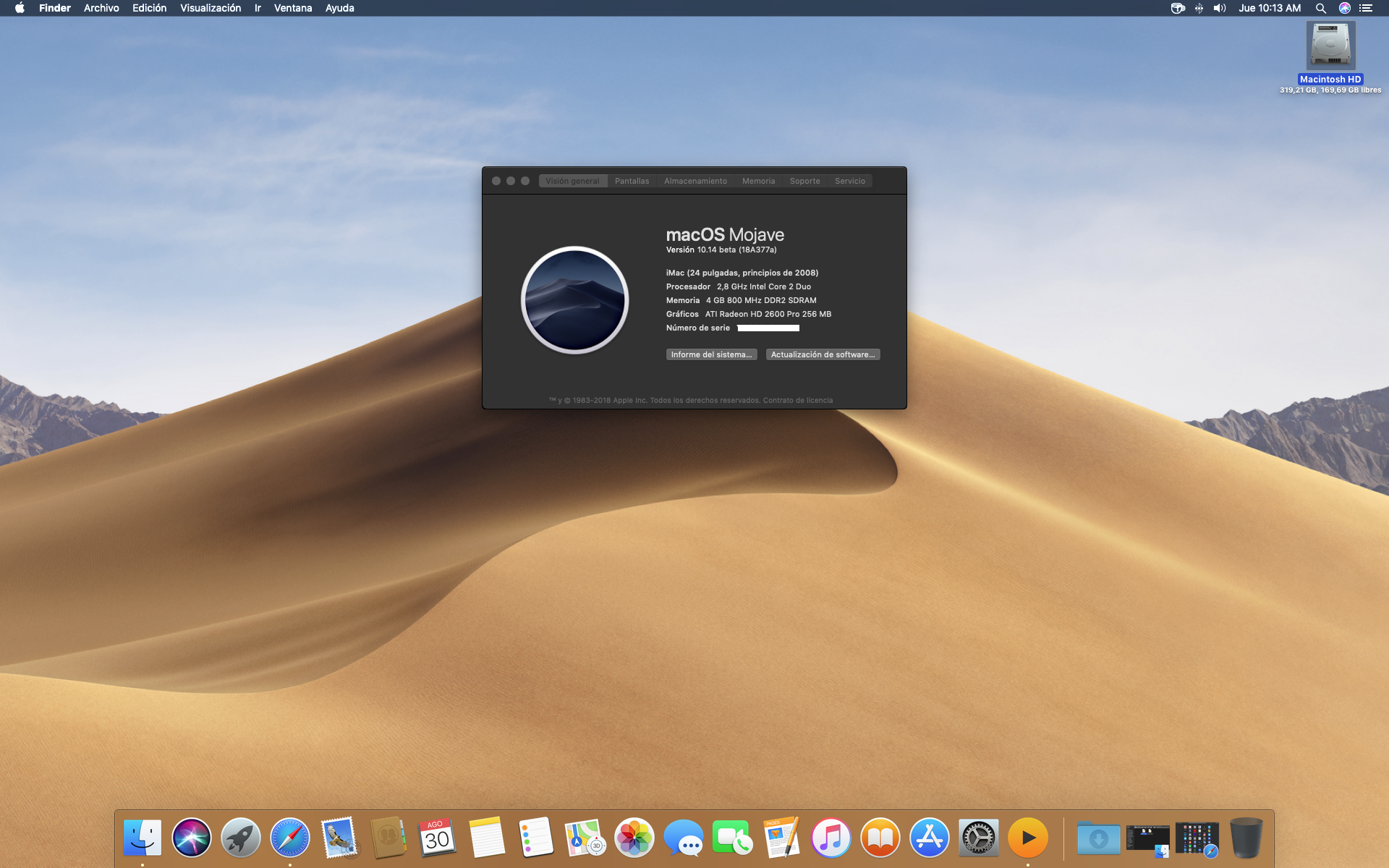Open FaceTime app in Dock

(x=733, y=838)
